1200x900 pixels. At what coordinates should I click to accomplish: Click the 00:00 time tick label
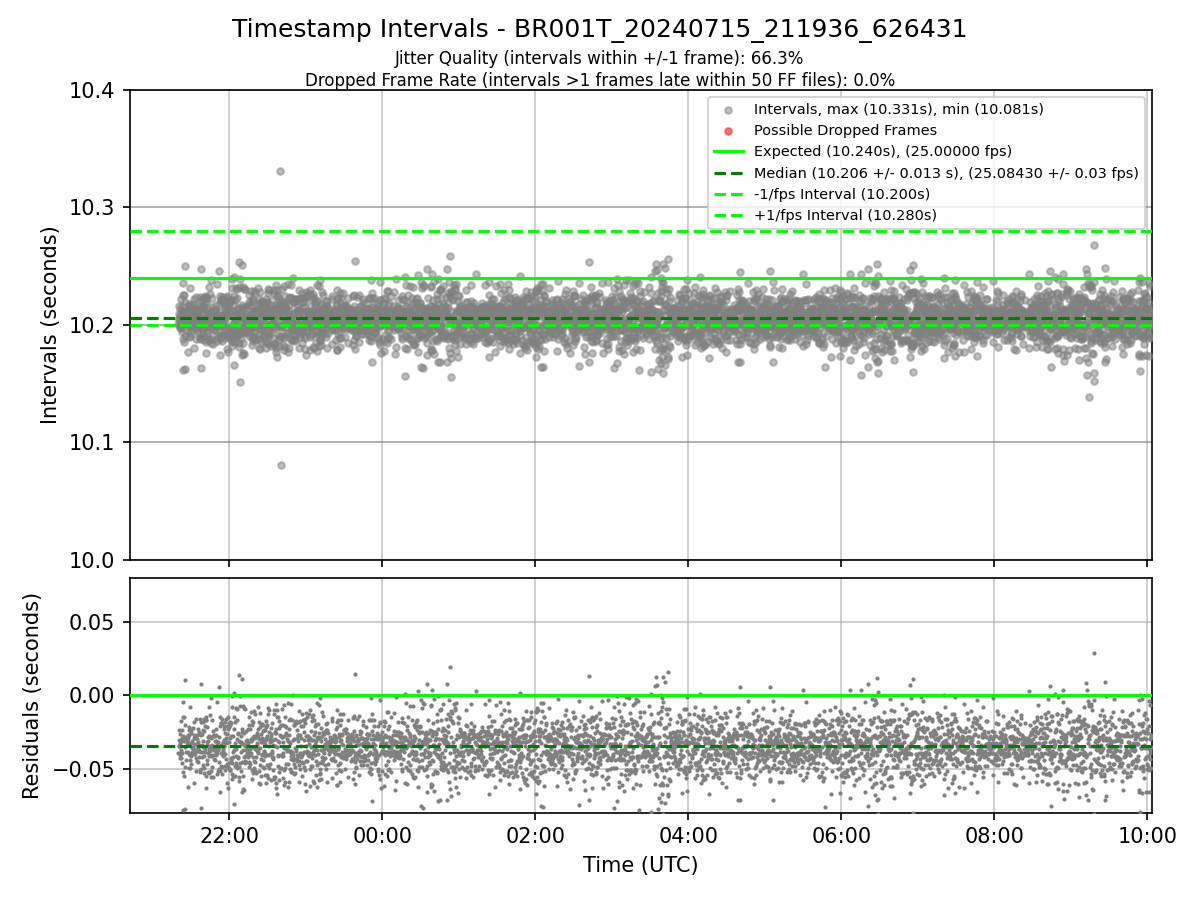pyautogui.click(x=382, y=835)
